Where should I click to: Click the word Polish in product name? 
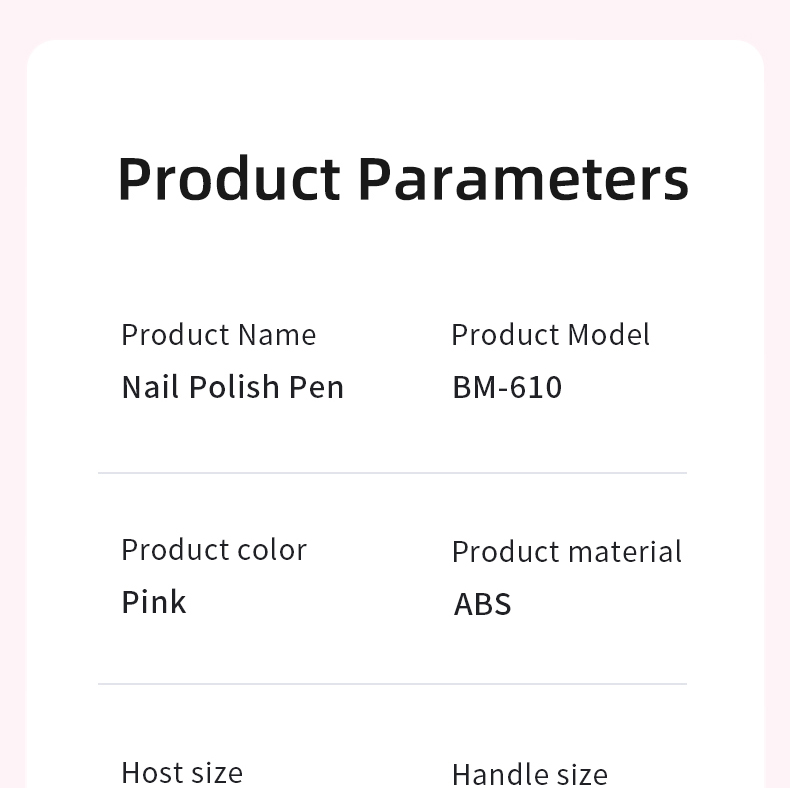coord(234,387)
